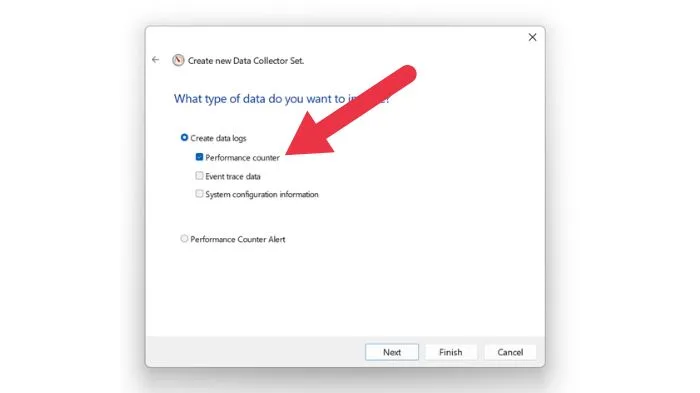Close the Data Collector Set dialog

tap(532, 38)
